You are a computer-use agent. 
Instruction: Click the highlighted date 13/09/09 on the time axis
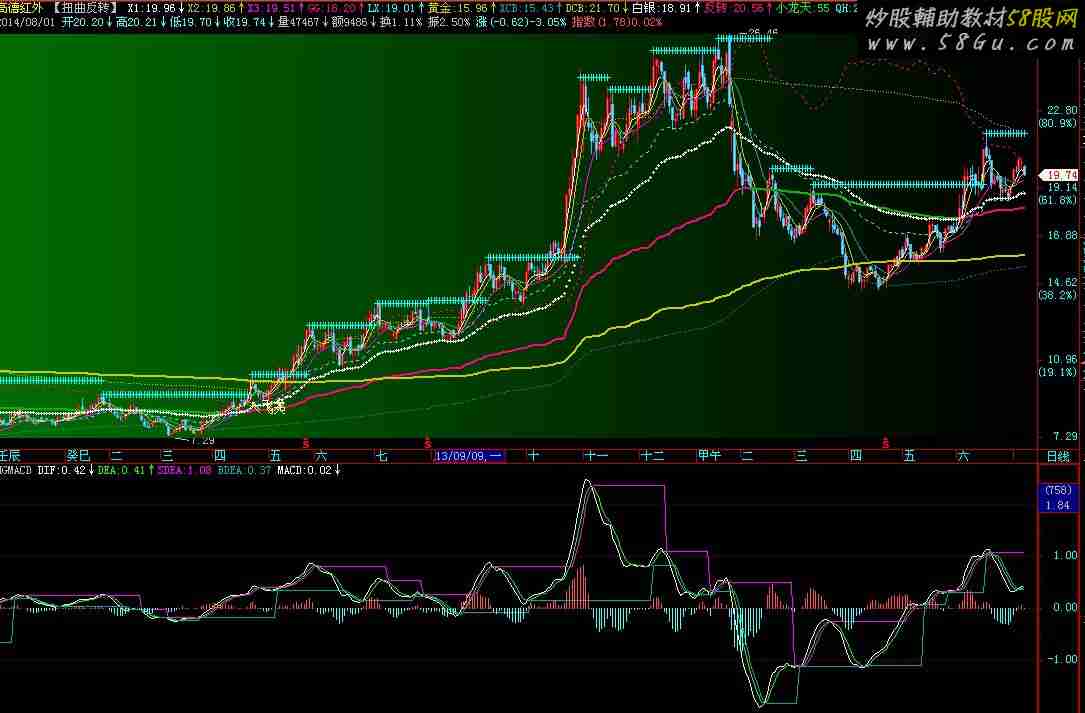469,456
